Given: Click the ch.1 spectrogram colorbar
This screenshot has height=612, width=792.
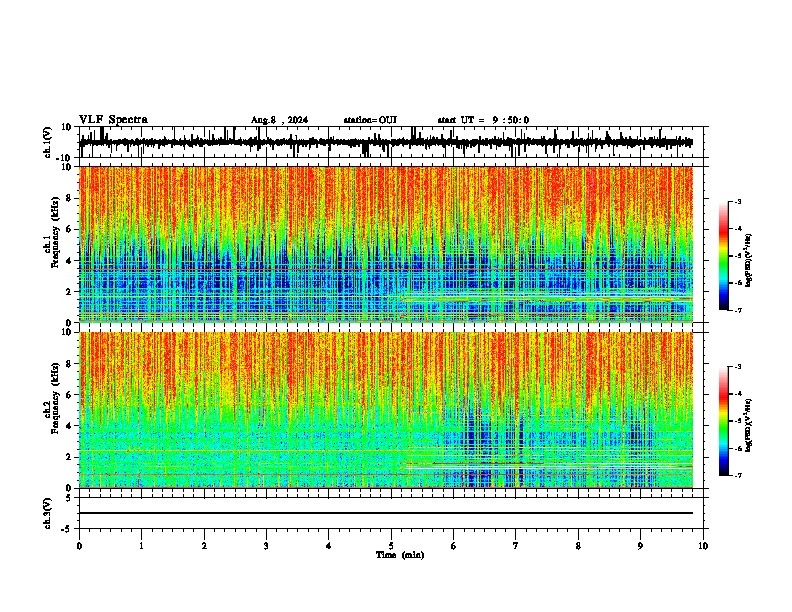Looking at the screenshot, I should point(724,256).
